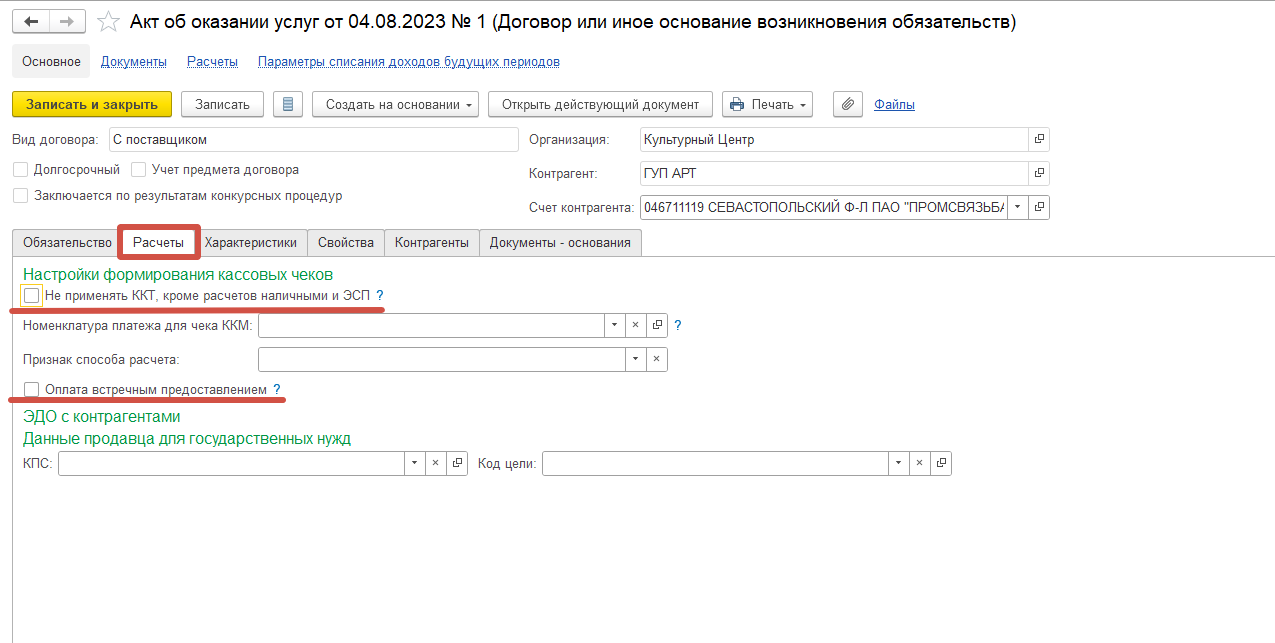The width and height of the screenshot is (1275, 643).
Task: Enable Оплата встречным предоставлением checkbox
Action: 32,389
